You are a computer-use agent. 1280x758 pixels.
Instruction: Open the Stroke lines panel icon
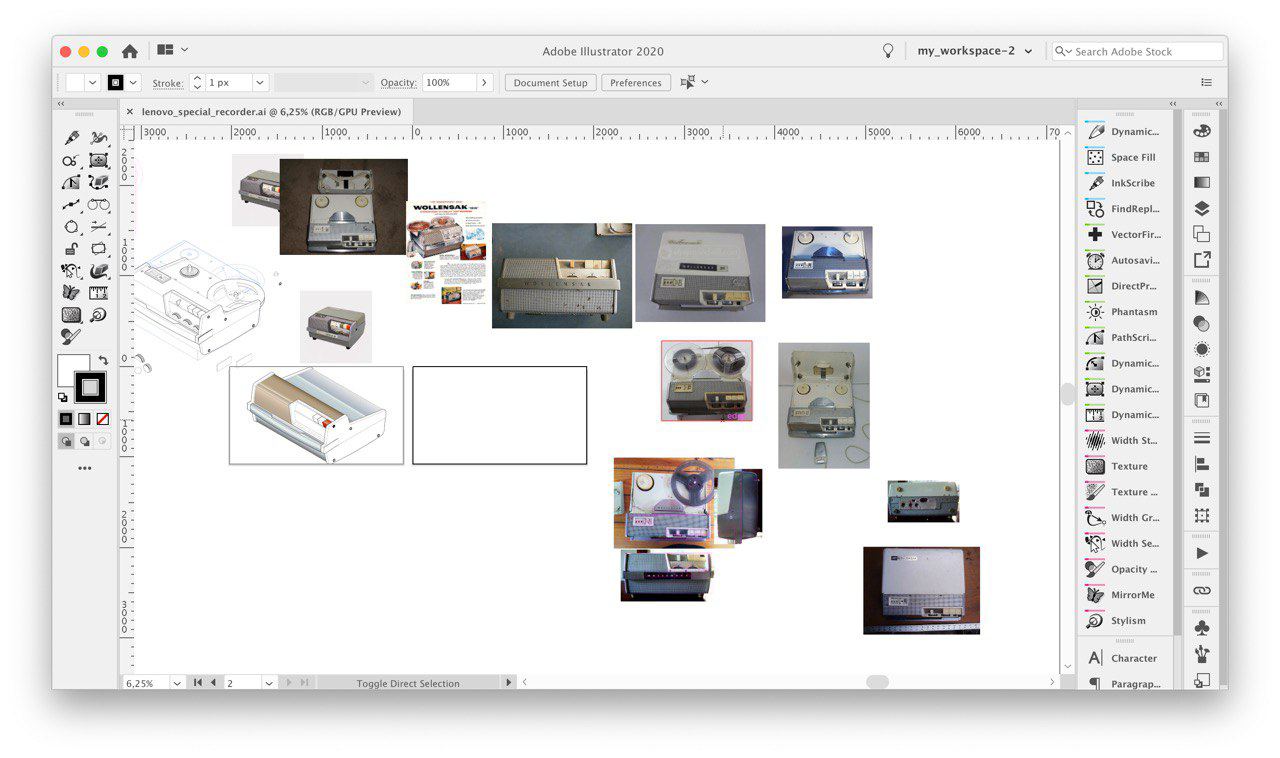coord(1202,438)
